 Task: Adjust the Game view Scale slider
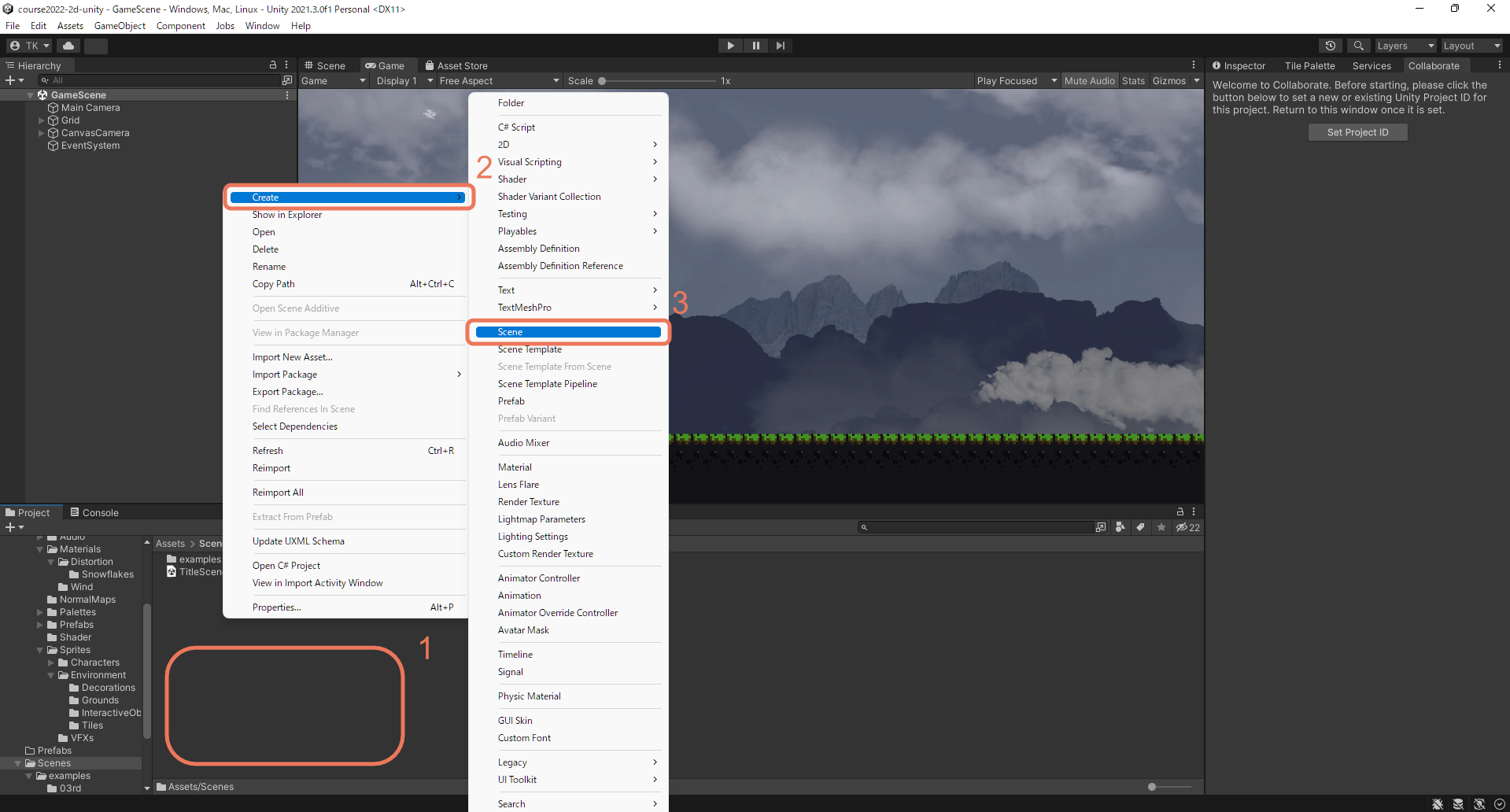[659, 80]
